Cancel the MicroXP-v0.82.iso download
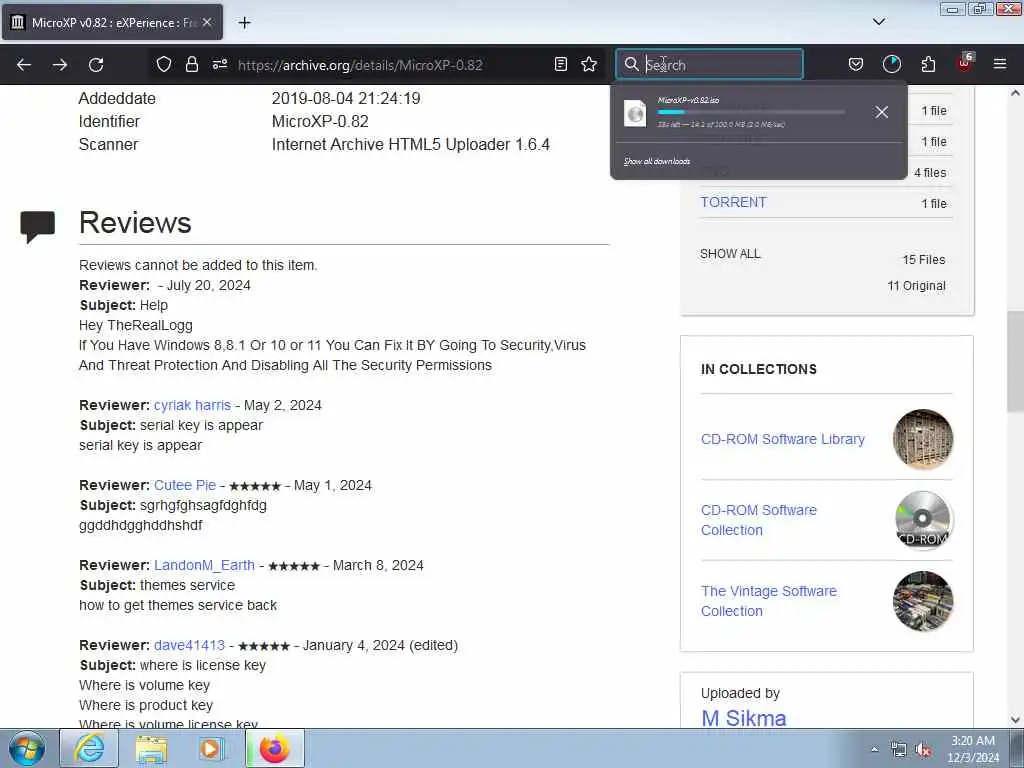This screenshot has width=1024, height=768. (x=882, y=112)
